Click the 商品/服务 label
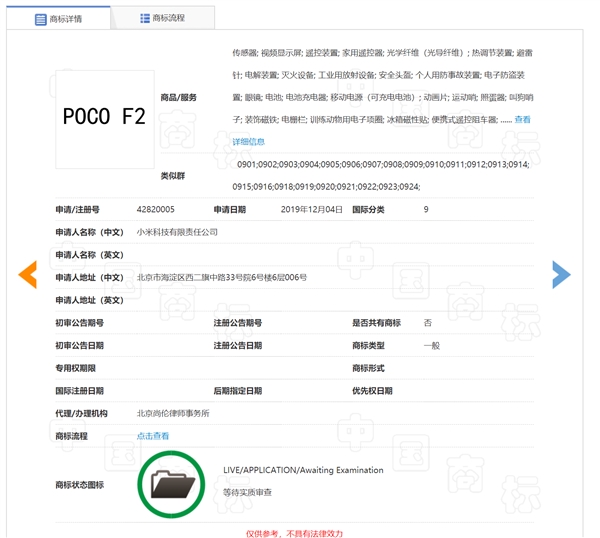This screenshot has width=600, height=538. point(178,98)
